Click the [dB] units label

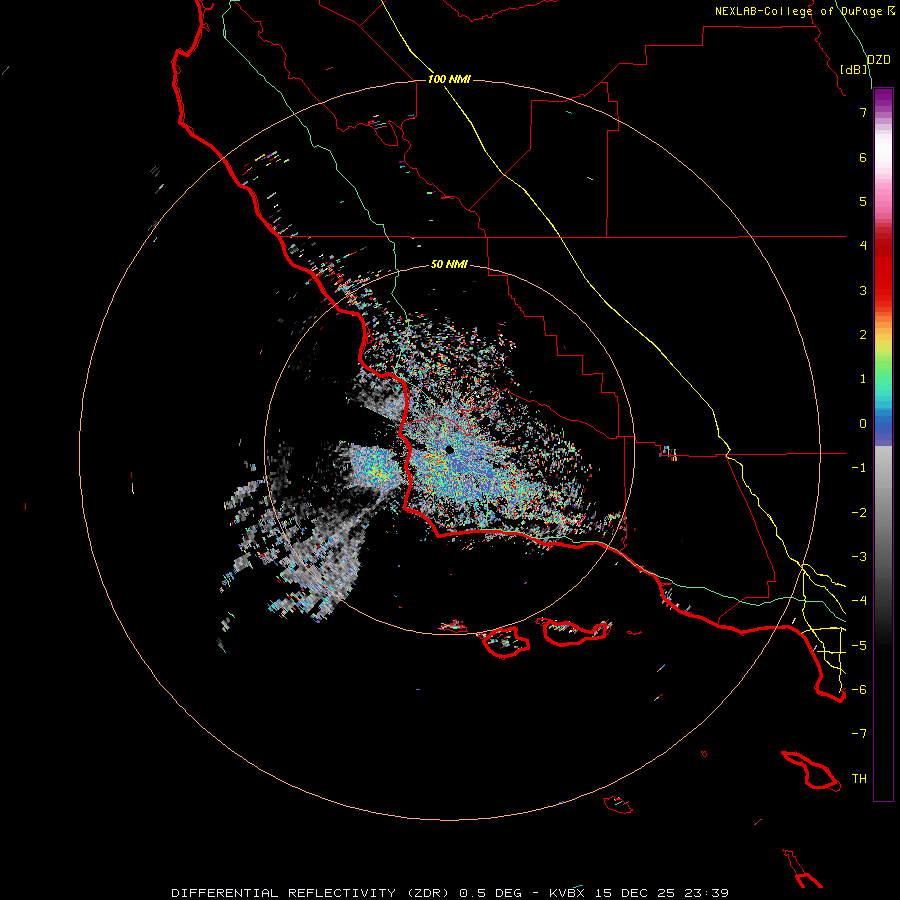(854, 69)
